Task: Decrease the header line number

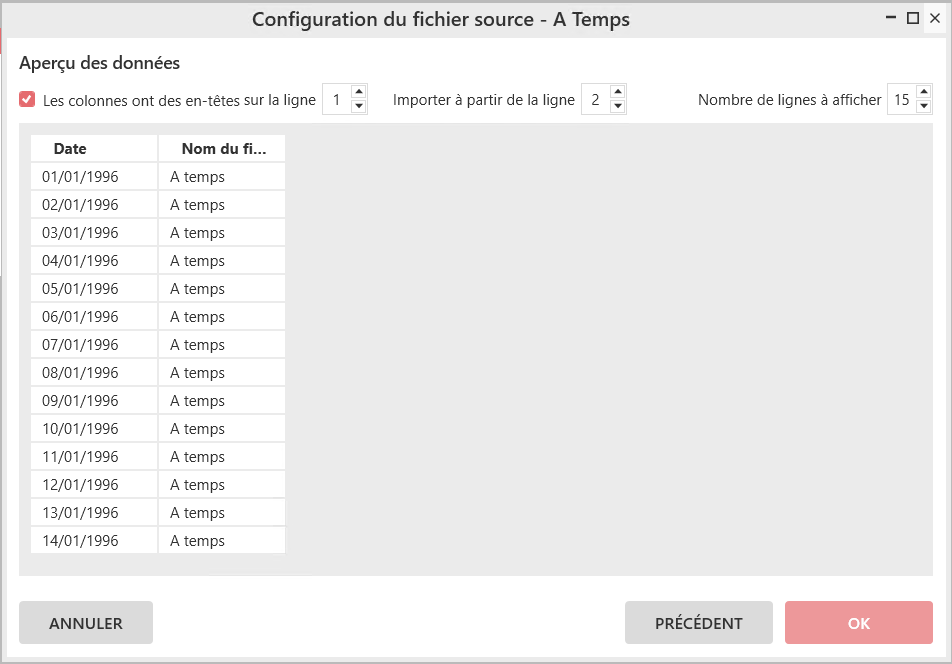Action: click(359, 106)
